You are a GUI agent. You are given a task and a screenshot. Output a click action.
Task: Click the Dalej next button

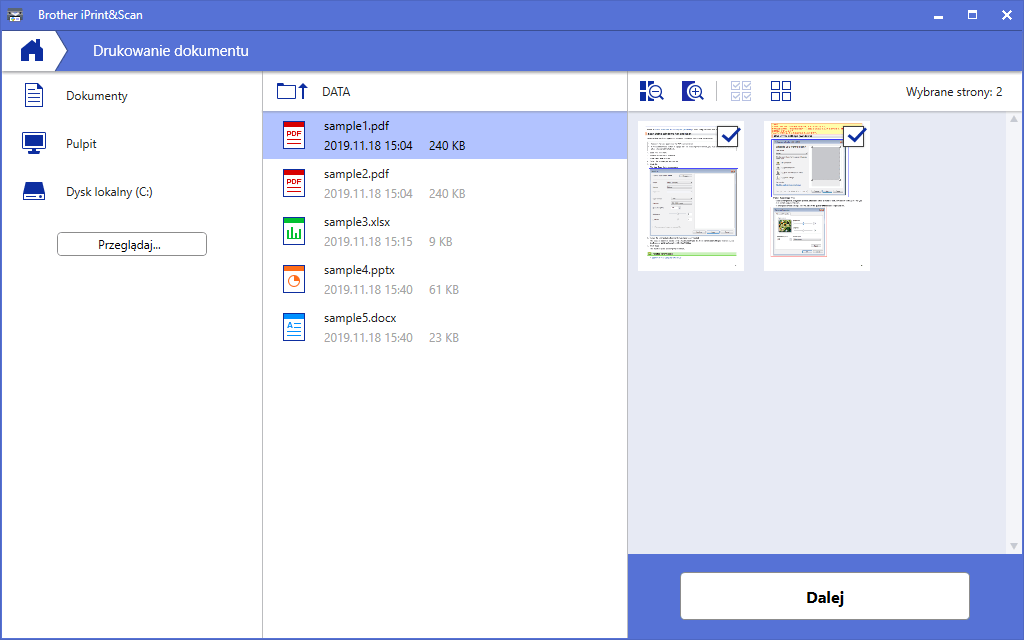[x=825, y=596]
